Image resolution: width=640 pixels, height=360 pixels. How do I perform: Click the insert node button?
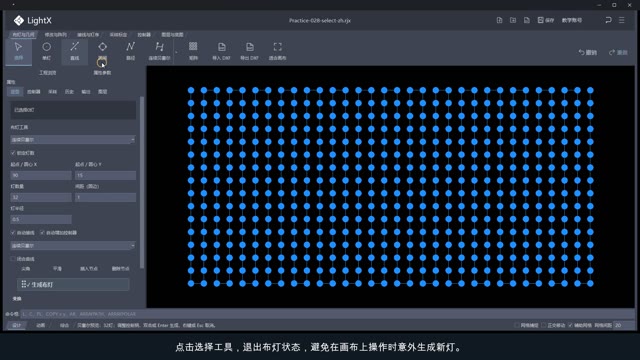tap(89, 269)
